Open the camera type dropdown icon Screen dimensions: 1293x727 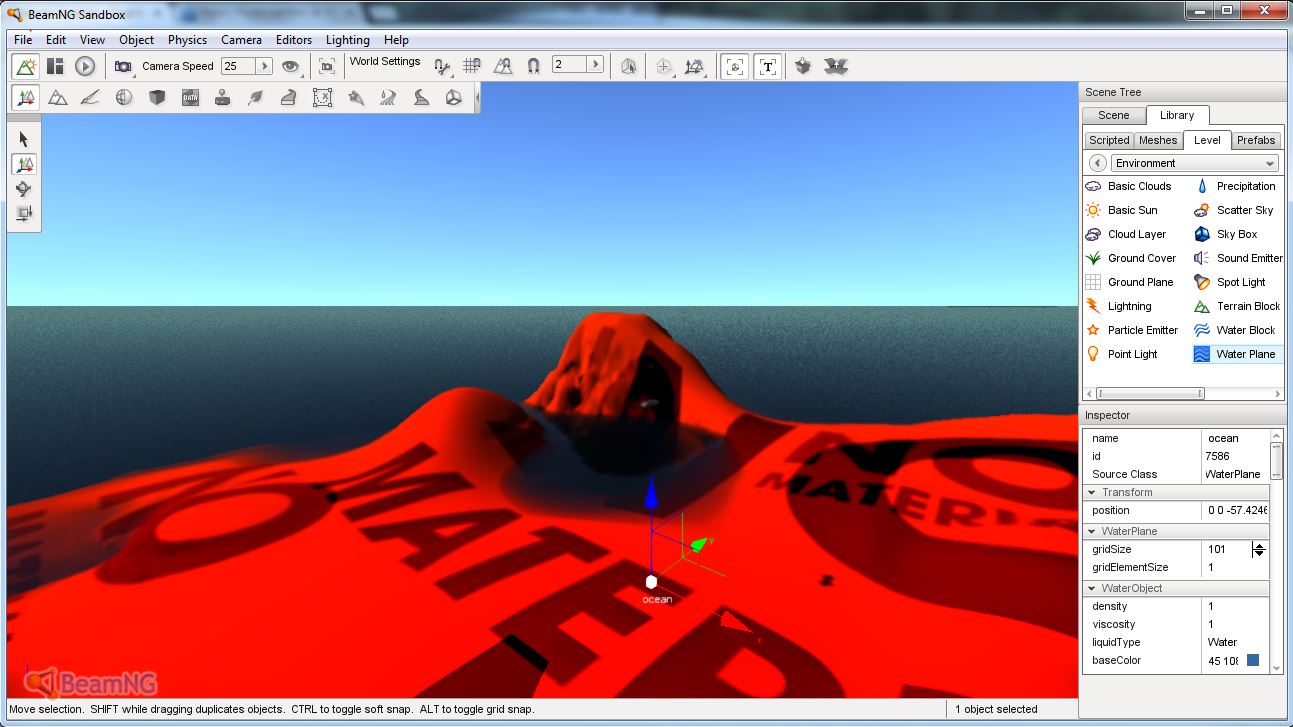(x=123, y=66)
